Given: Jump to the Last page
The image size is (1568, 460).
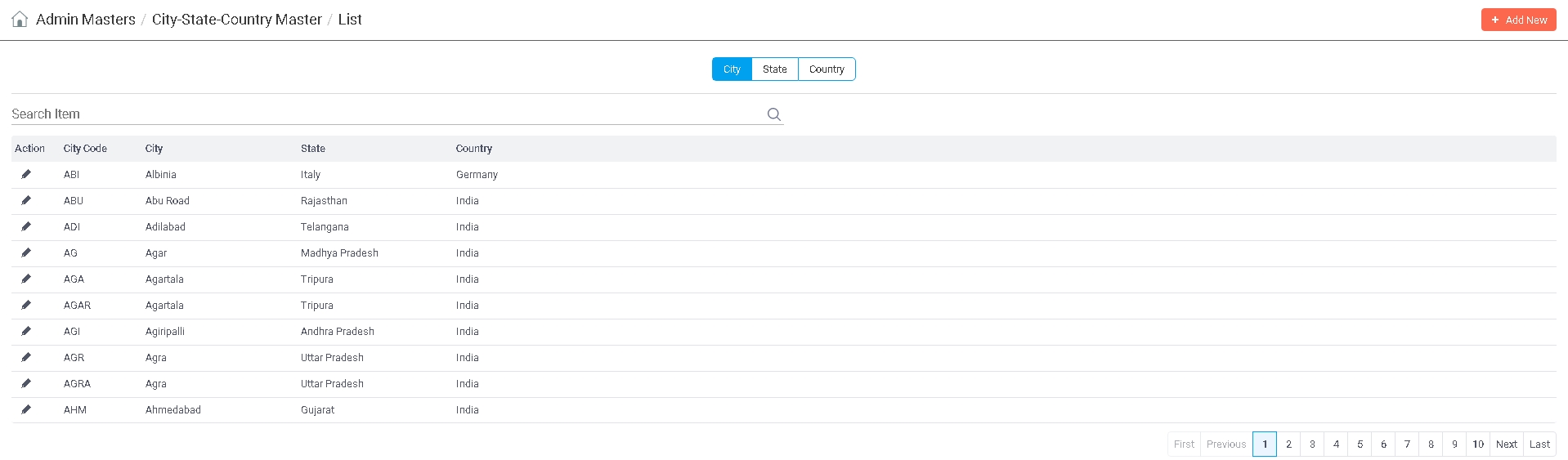Looking at the screenshot, I should point(1539,444).
